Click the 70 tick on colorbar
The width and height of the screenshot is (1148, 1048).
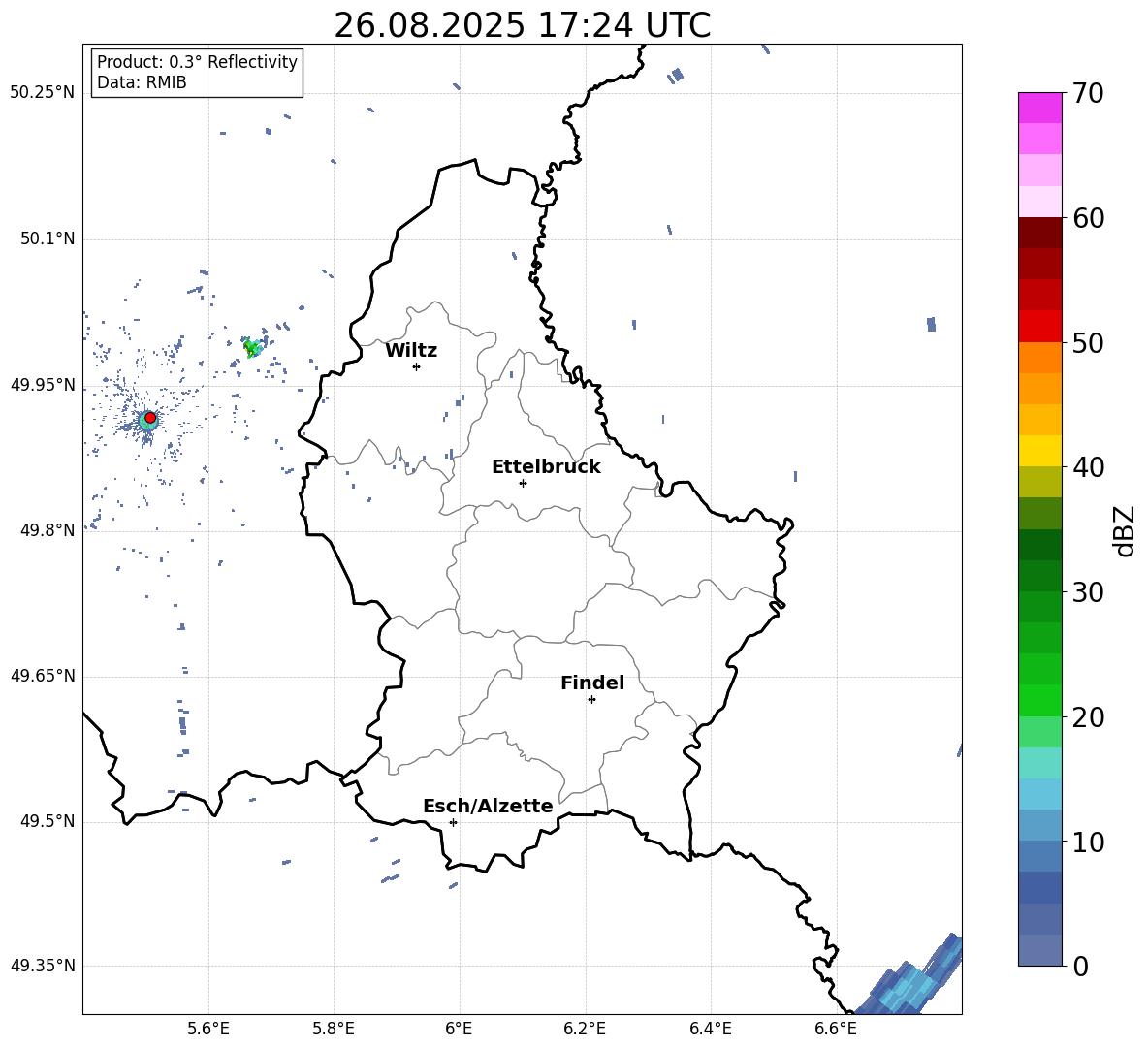pyautogui.click(x=1088, y=93)
